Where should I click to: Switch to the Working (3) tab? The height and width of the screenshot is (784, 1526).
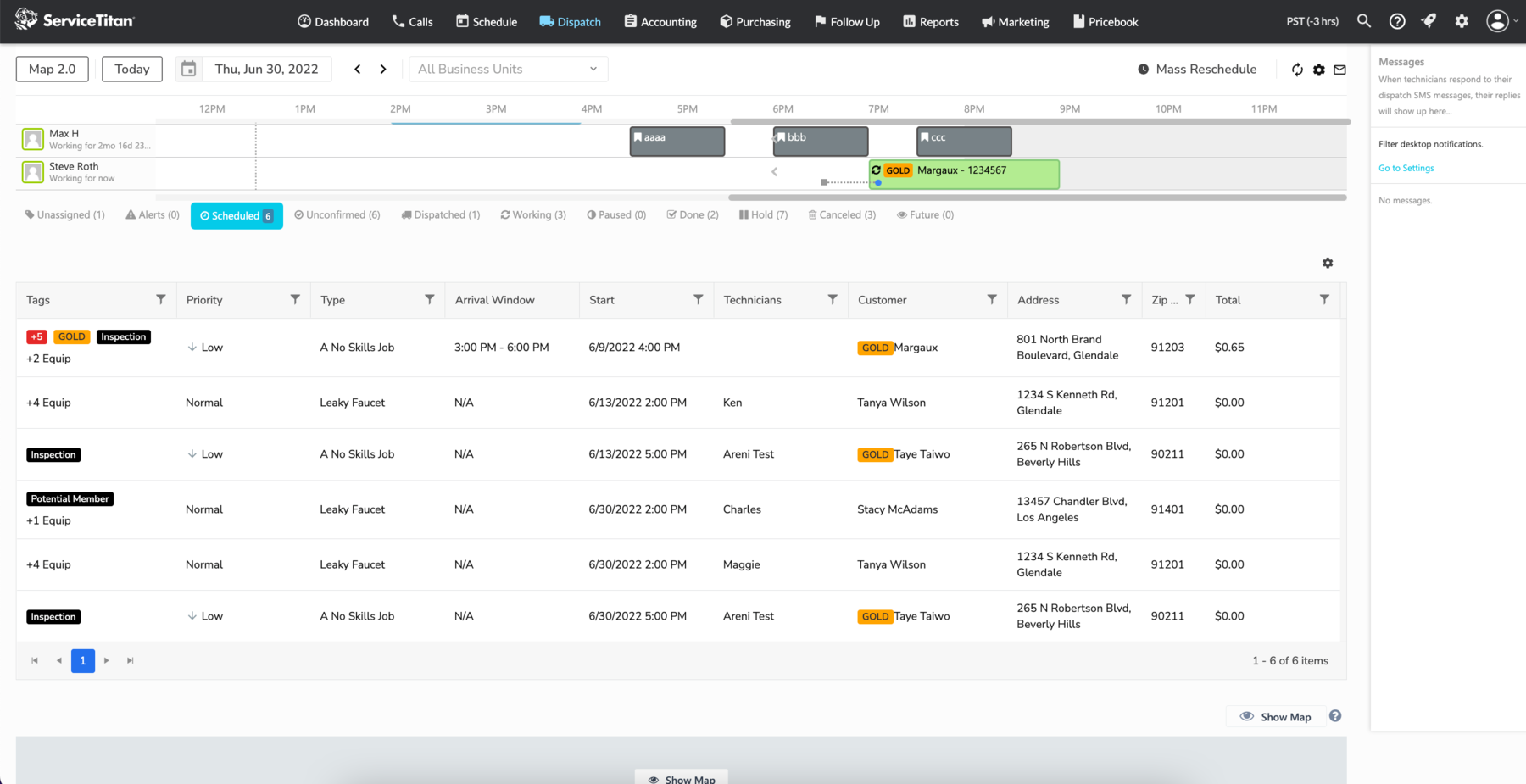(533, 215)
